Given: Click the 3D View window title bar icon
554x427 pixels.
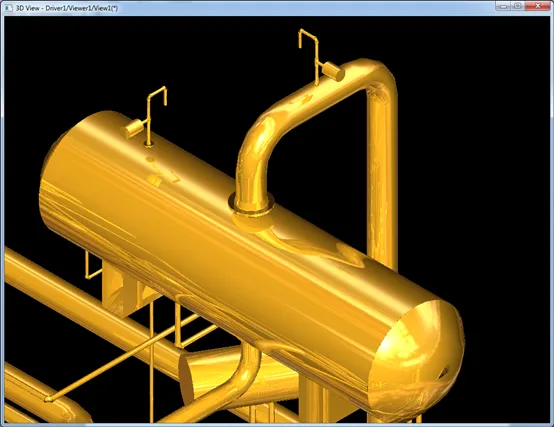Looking at the screenshot, I should click(8, 7).
